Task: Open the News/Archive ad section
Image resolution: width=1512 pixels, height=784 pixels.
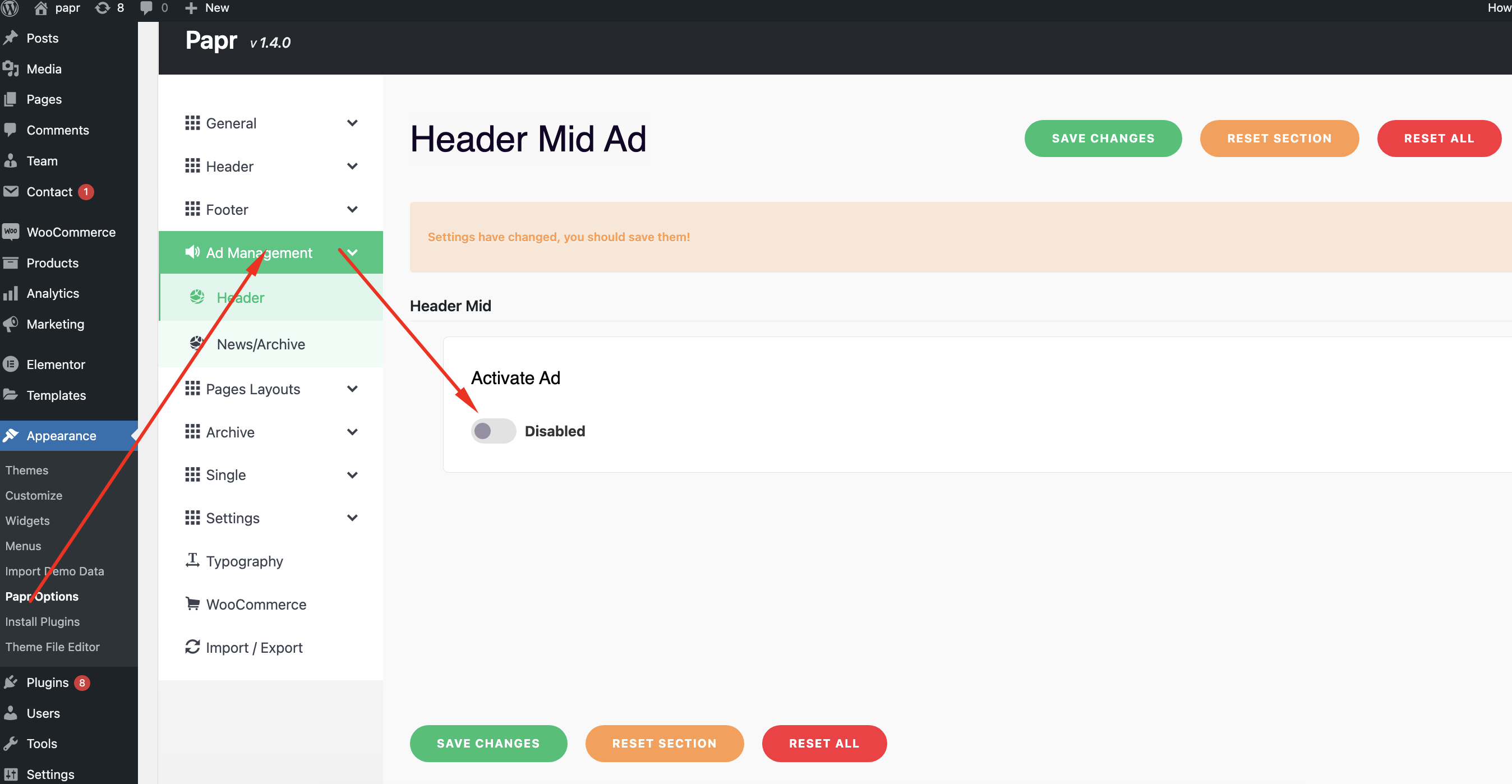Action: coord(271,344)
